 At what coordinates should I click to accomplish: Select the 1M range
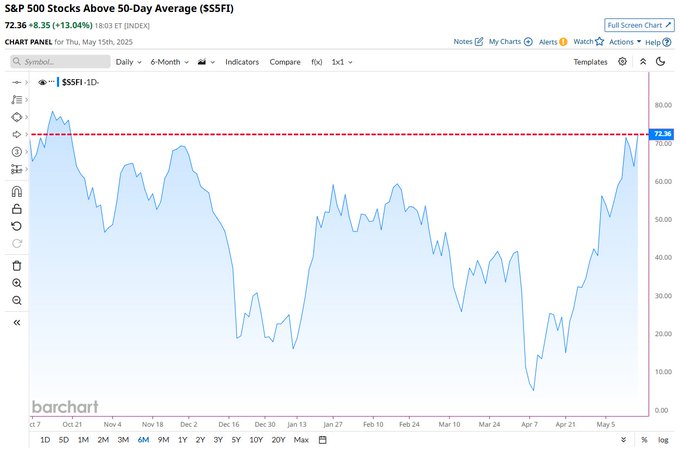coord(83,440)
